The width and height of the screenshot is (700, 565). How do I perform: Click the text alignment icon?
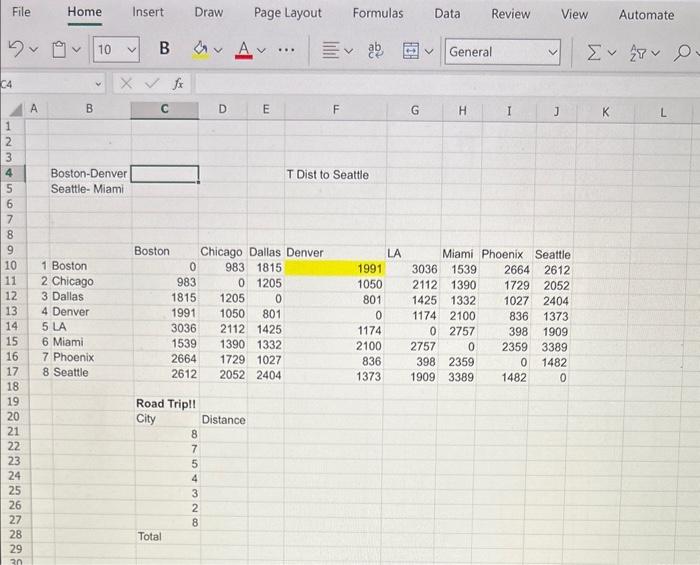click(x=330, y=50)
